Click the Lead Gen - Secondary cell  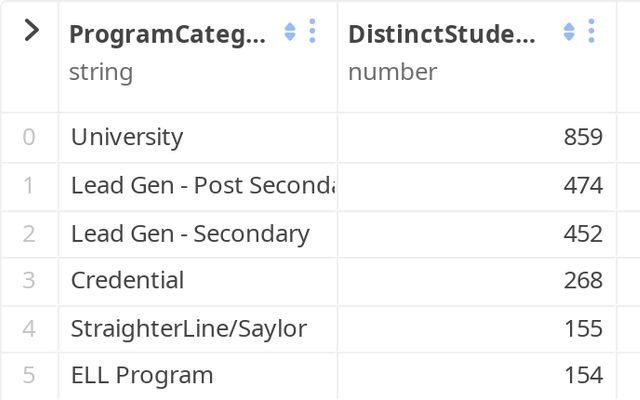190,233
